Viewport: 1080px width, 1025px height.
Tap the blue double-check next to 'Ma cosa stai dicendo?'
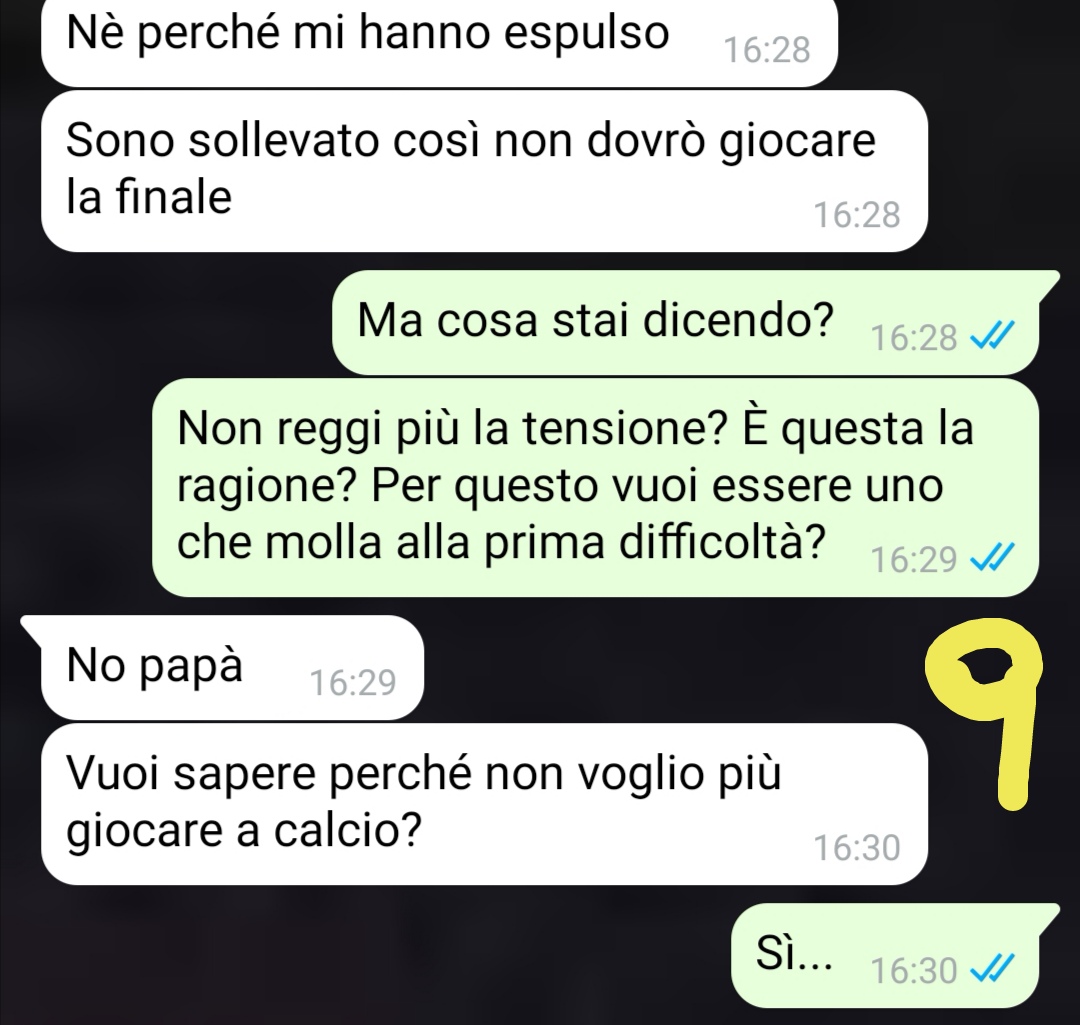(x=991, y=338)
